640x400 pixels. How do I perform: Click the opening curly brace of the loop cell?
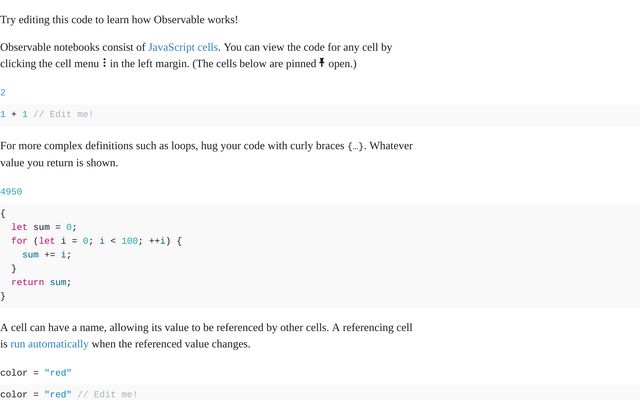(x=3, y=213)
